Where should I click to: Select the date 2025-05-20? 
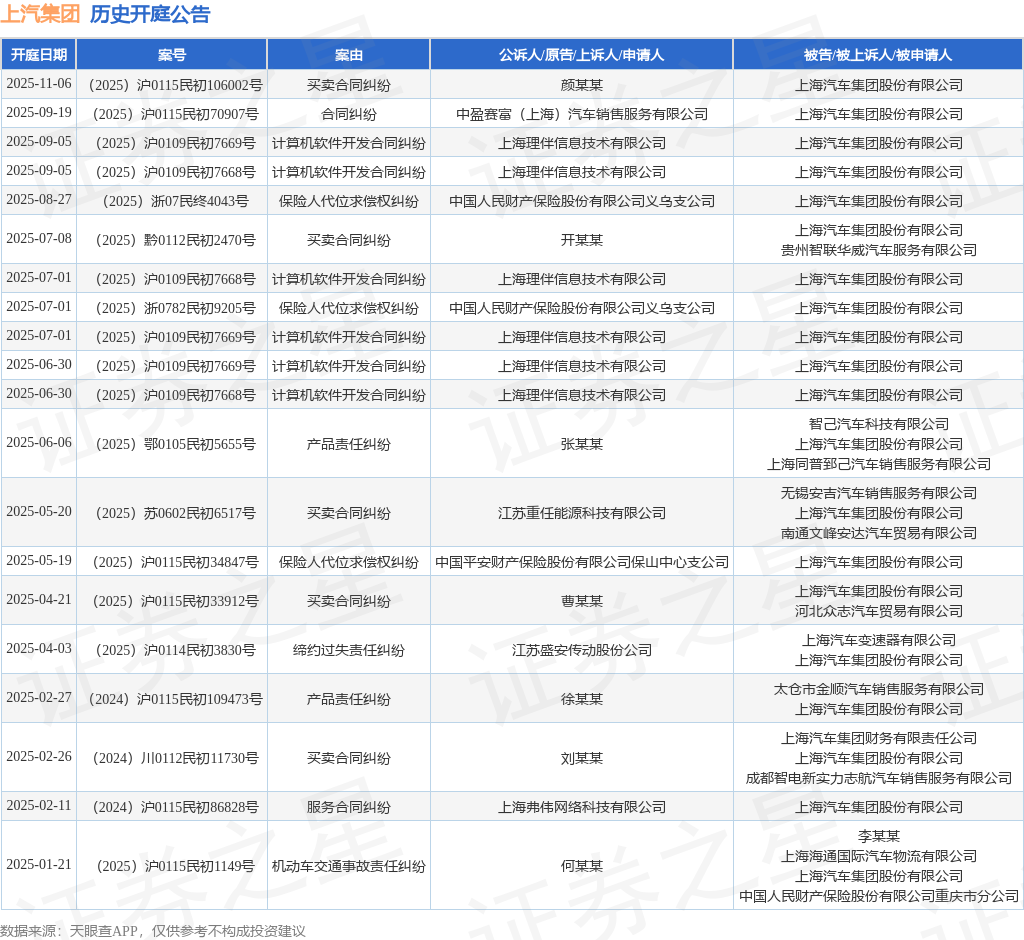(x=39, y=511)
